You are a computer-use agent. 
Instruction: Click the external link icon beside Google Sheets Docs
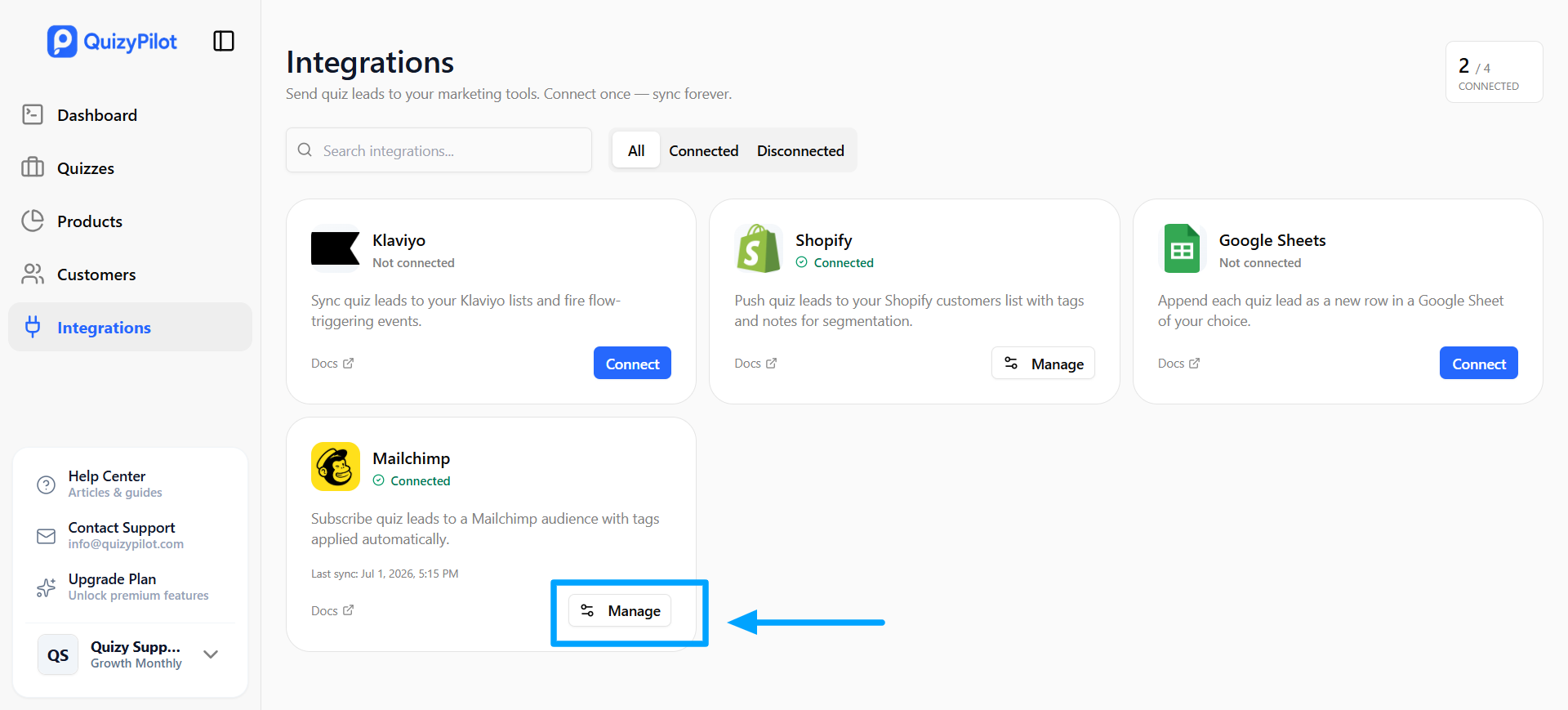(1195, 363)
